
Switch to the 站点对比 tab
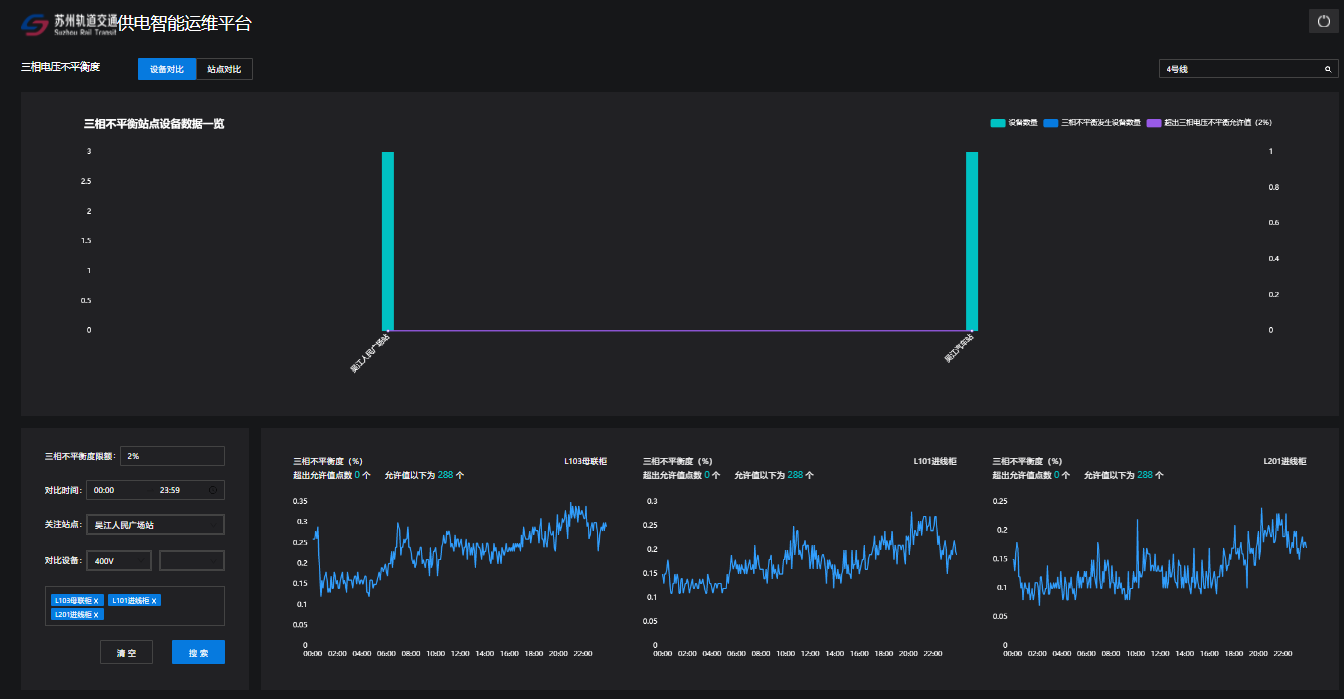coord(224,69)
